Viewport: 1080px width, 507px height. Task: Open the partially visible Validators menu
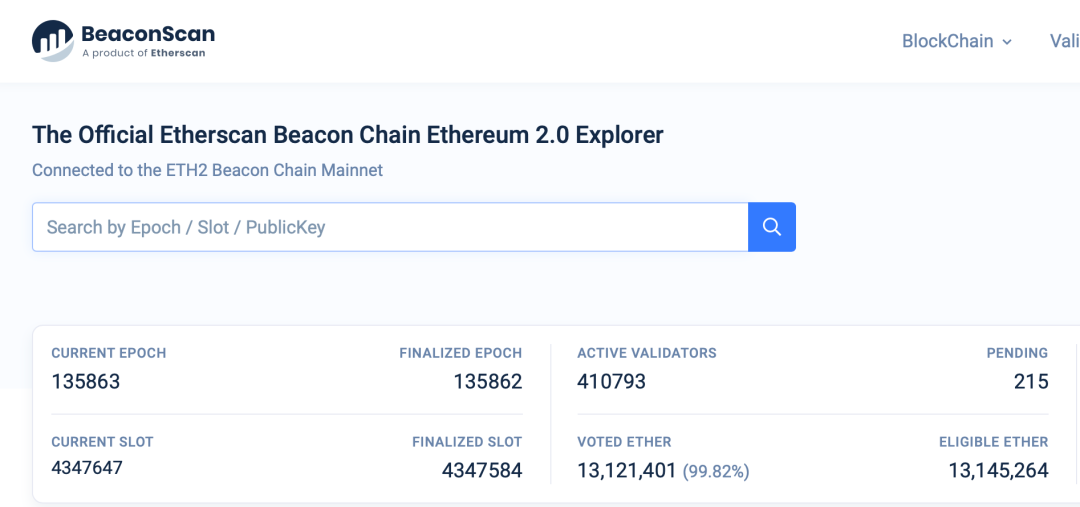[1064, 41]
